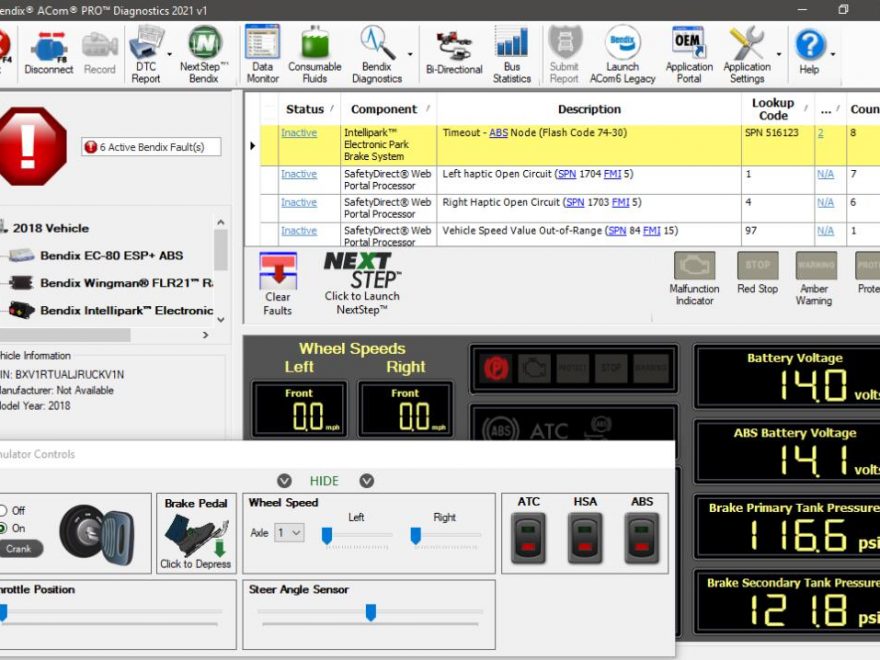Open the Data Monitor tool
The width and height of the screenshot is (880, 660).
[x=262, y=56]
